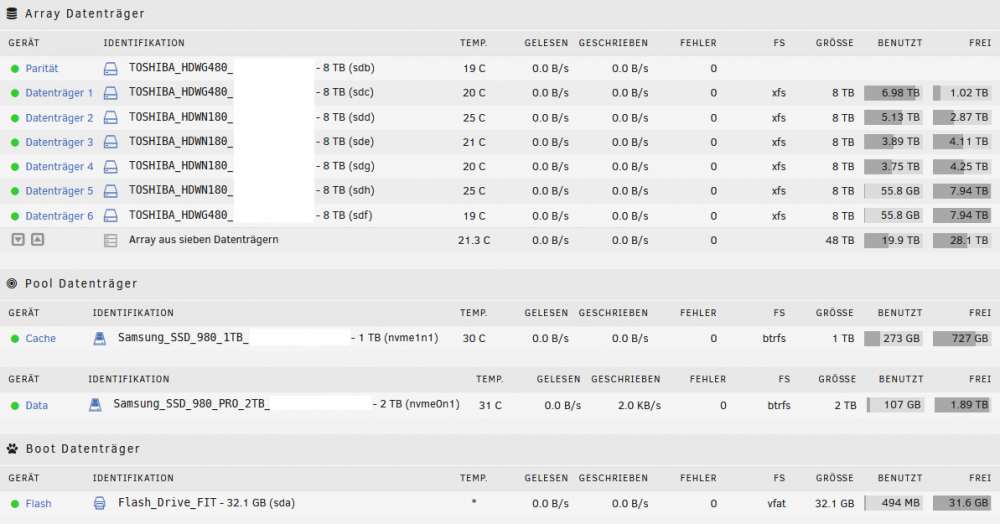Click the disk icon for Datenträger 4 (sdg)
Screen dimensions: 1000x524
click(x=111, y=167)
